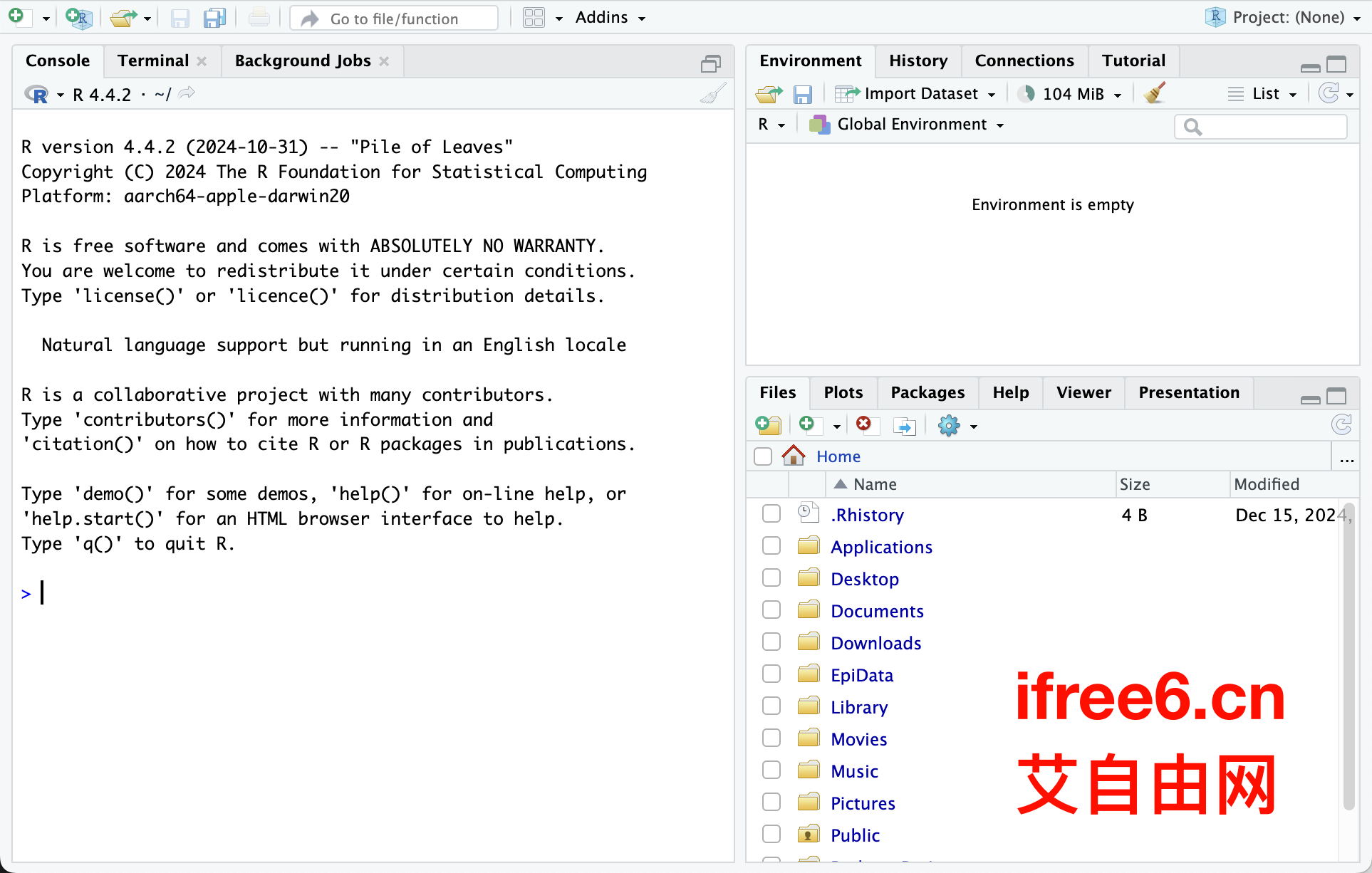This screenshot has height=873, width=1372.
Task: Toggle the select-all checkbox beside Home
Action: pyautogui.click(x=763, y=456)
